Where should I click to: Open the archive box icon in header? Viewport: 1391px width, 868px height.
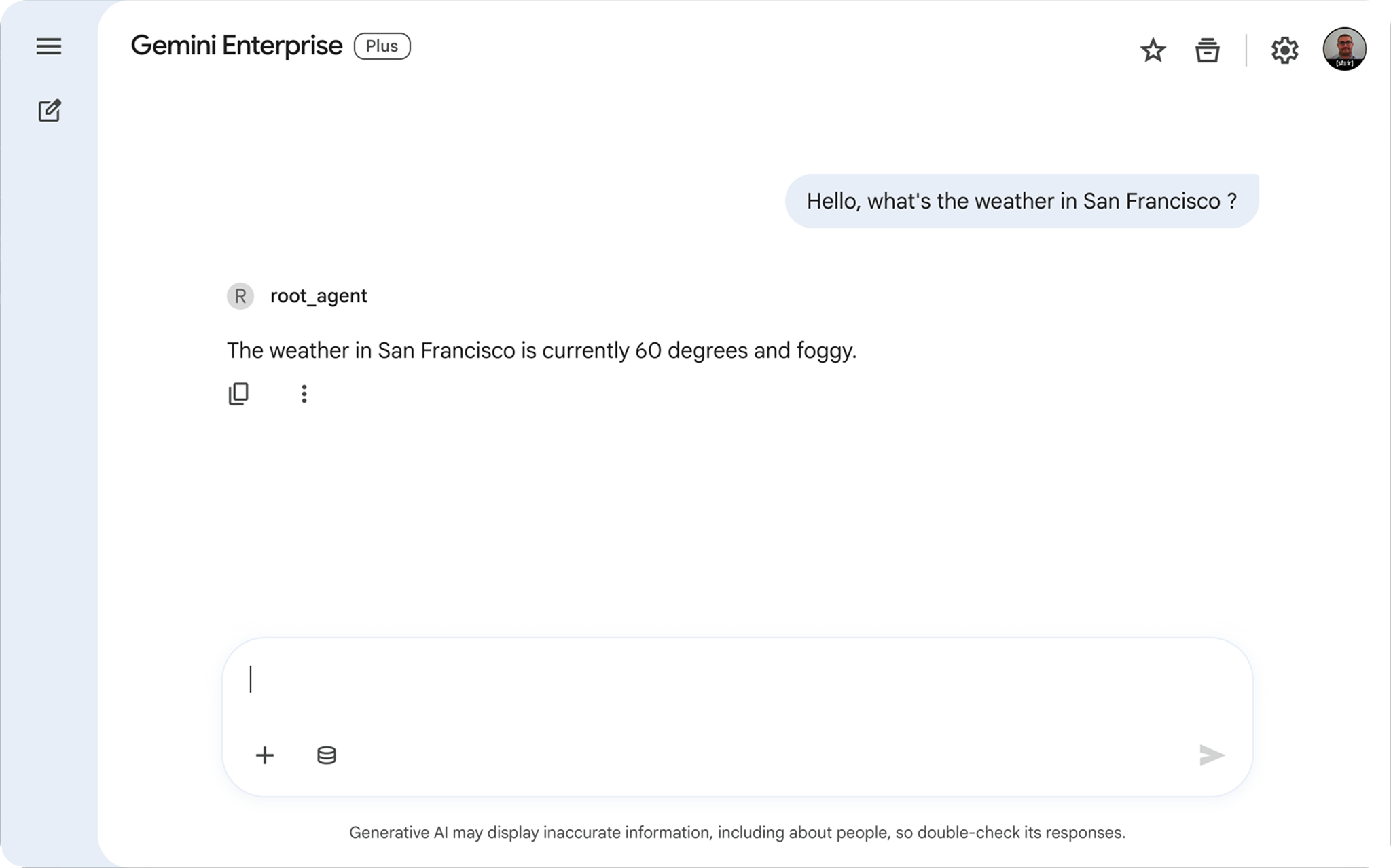[x=1207, y=50]
